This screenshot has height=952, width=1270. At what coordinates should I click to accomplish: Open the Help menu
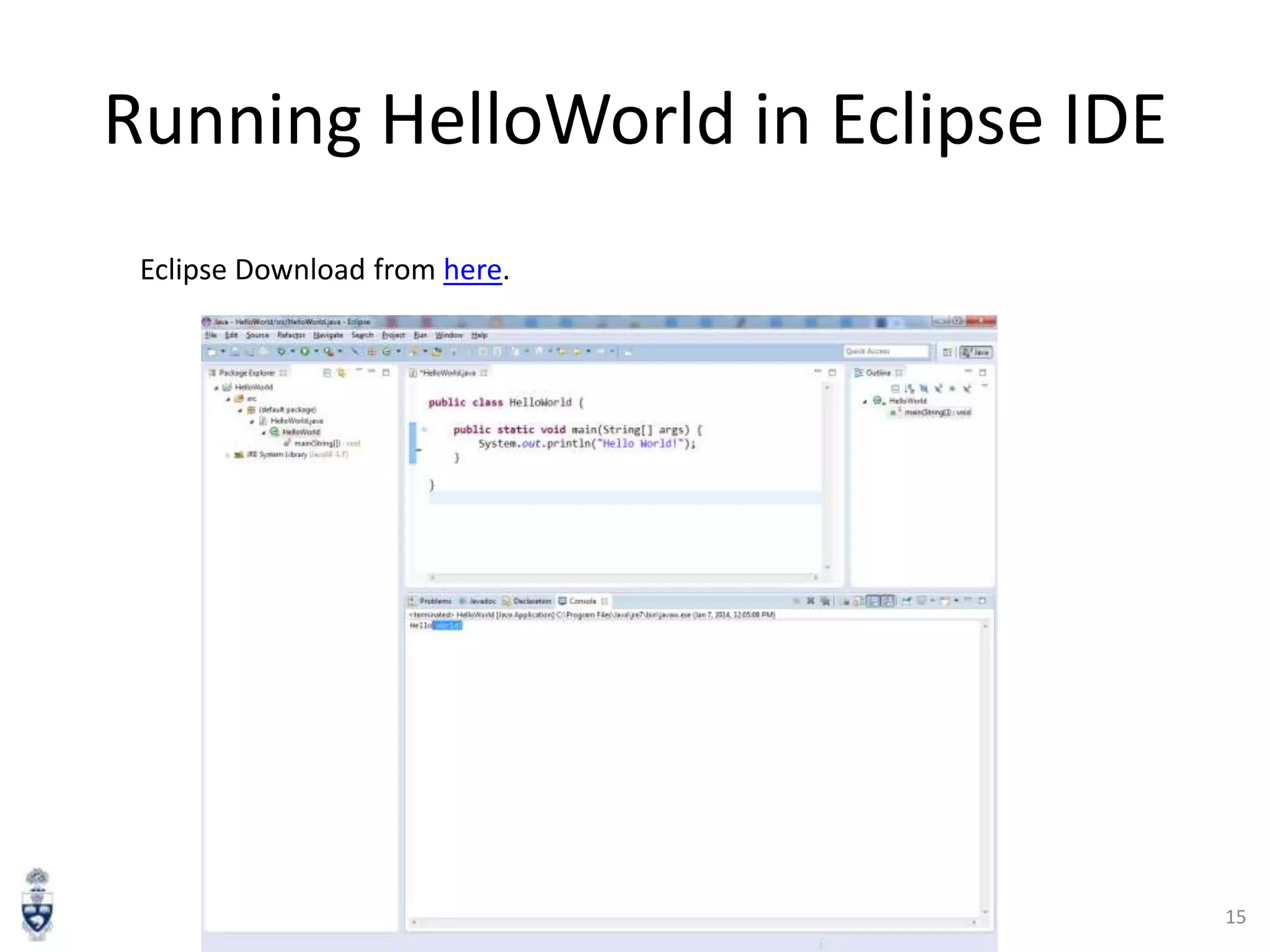[479, 335]
